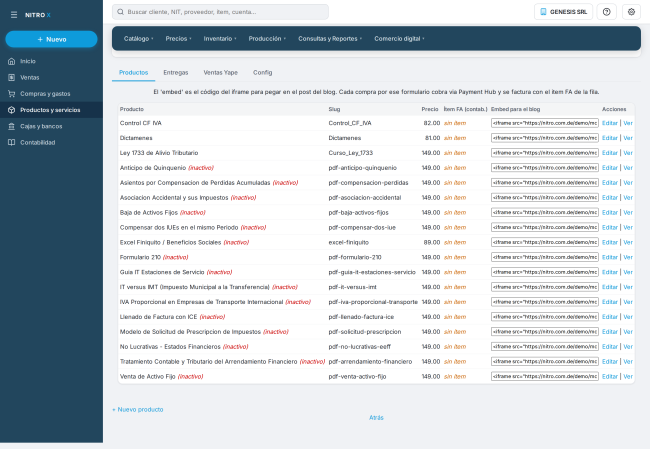The height and width of the screenshot is (449, 650).
Task: Switch to the Ventas Yape tab
Action: point(221,73)
